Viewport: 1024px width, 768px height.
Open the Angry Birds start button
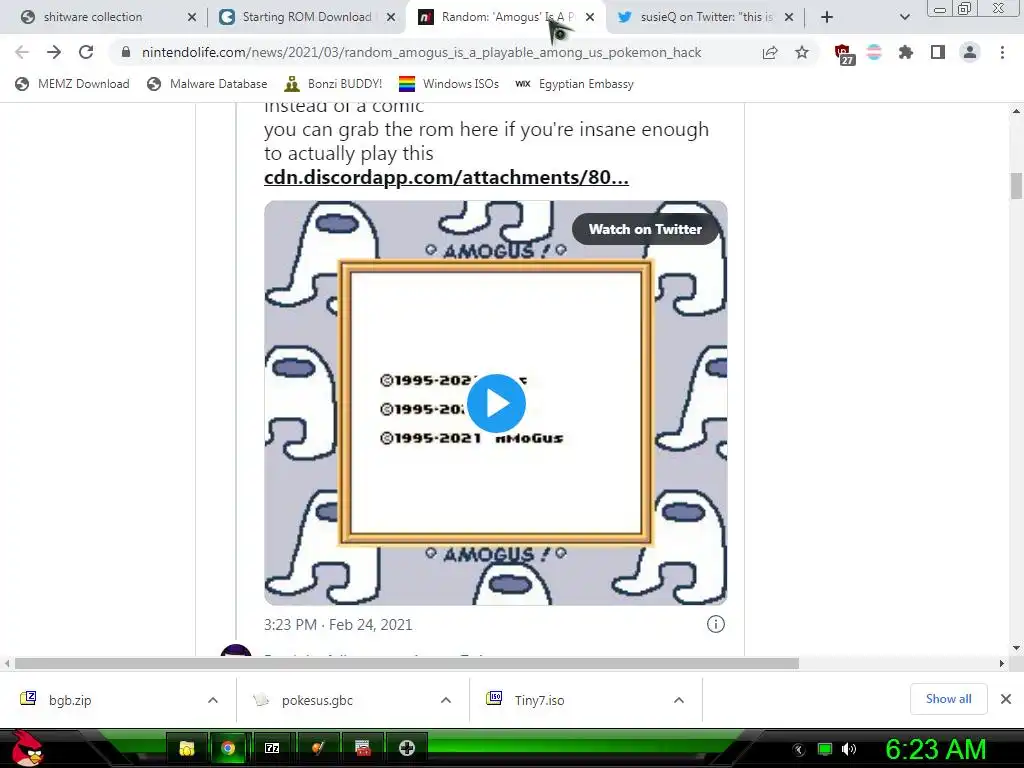(x=27, y=748)
